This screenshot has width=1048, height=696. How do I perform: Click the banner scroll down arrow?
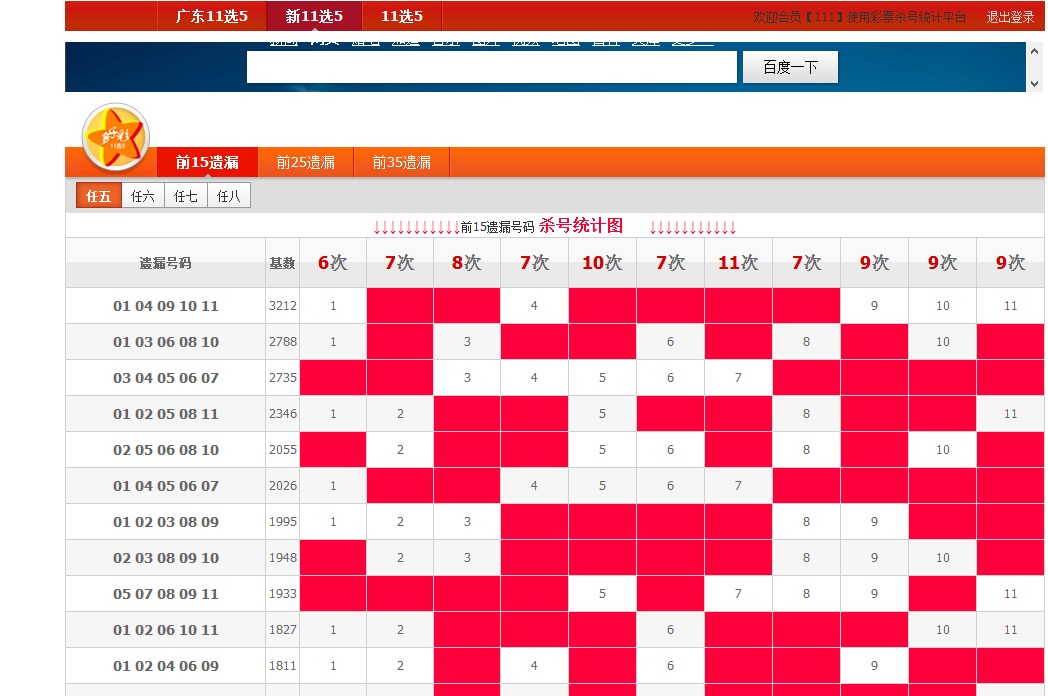(x=1035, y=84)
